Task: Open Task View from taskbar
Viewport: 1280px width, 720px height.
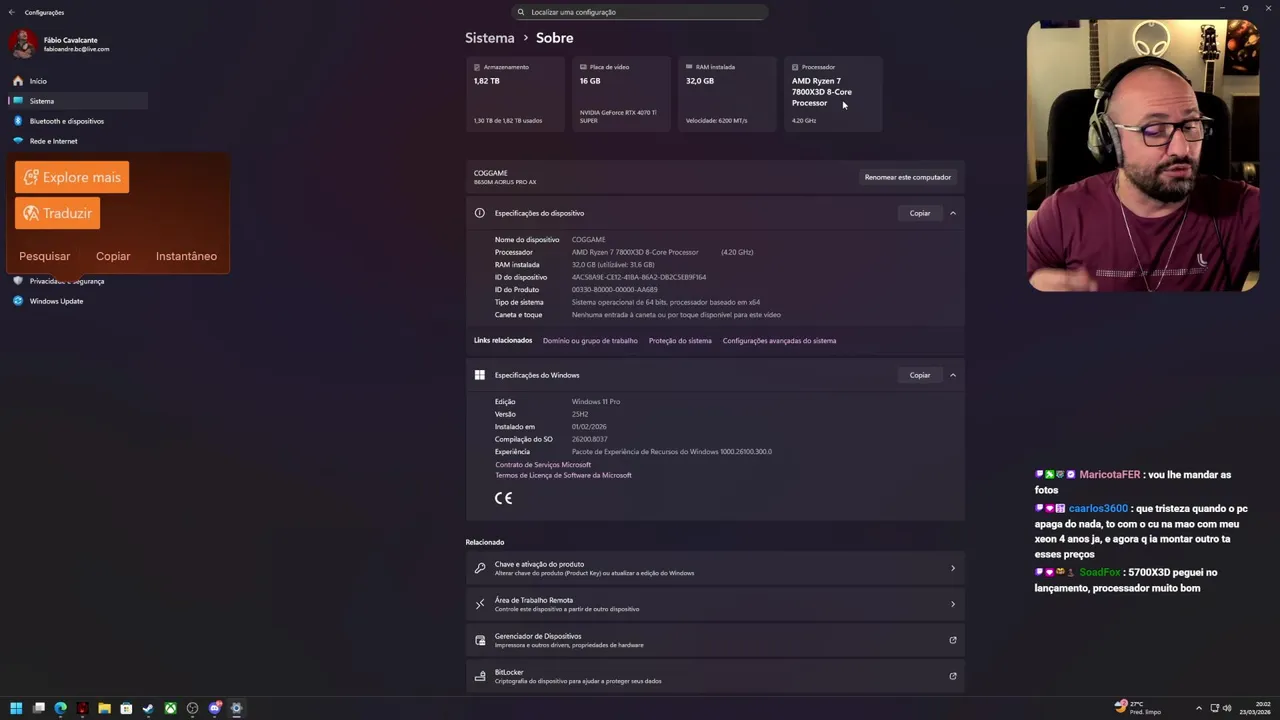Action: coord(38,708)
